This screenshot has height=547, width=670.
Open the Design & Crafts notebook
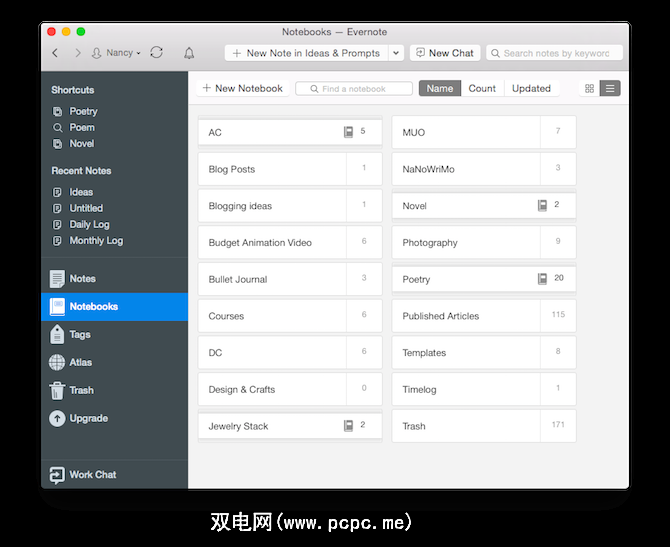tap(290, 390)
